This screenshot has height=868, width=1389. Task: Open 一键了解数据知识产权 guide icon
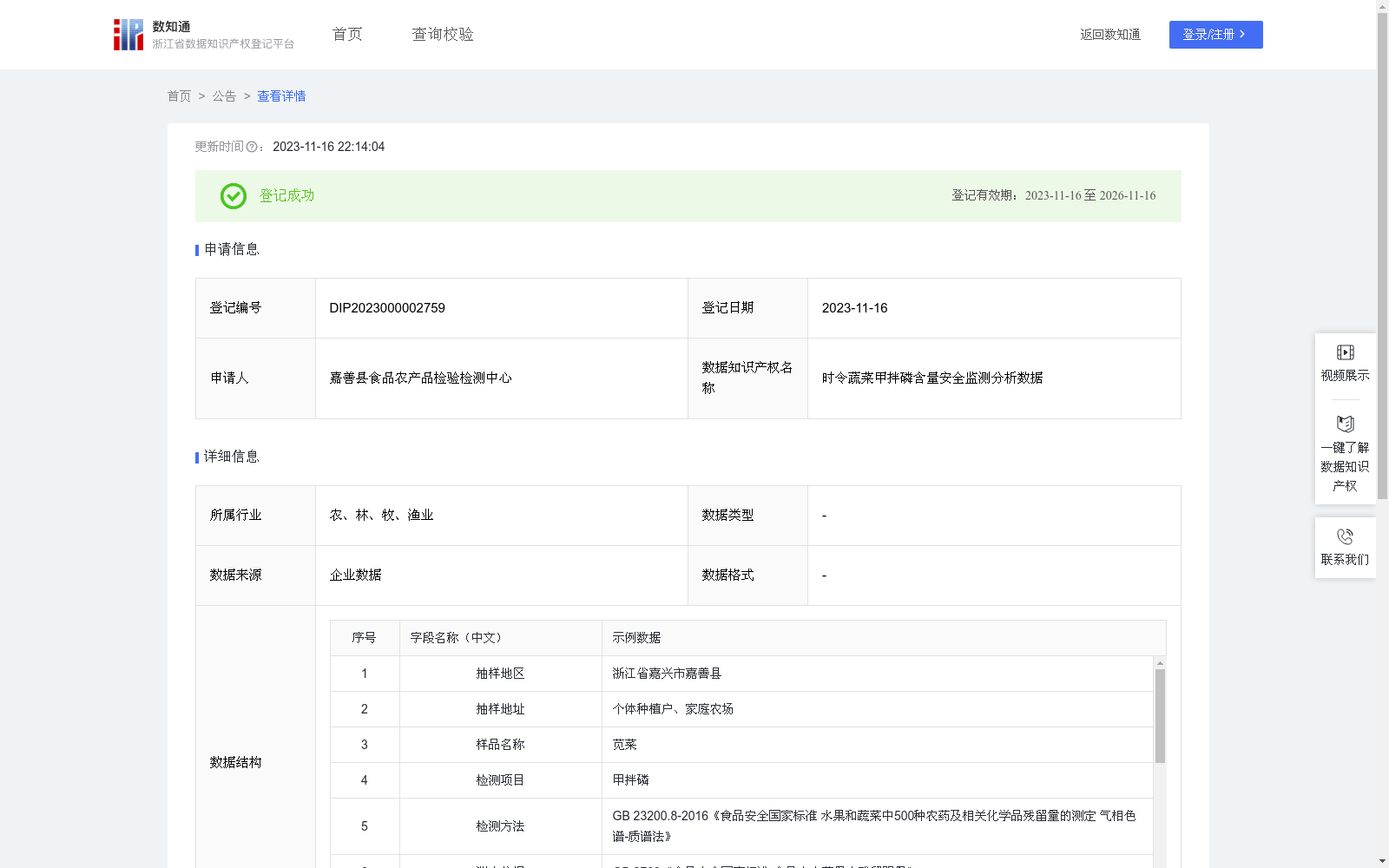[x=1345, y=424]
